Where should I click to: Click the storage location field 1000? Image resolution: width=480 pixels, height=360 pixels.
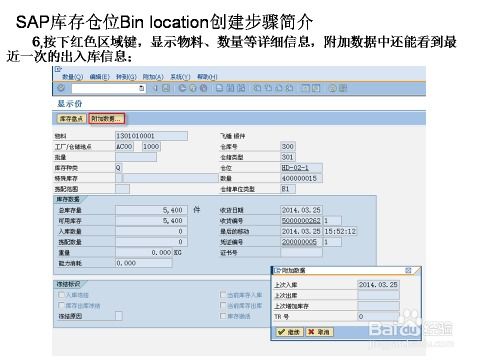click(151, 147)
